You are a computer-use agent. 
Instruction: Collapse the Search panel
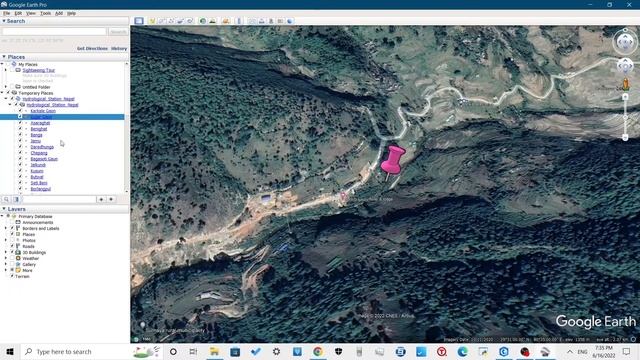click(x=4, y=21)
